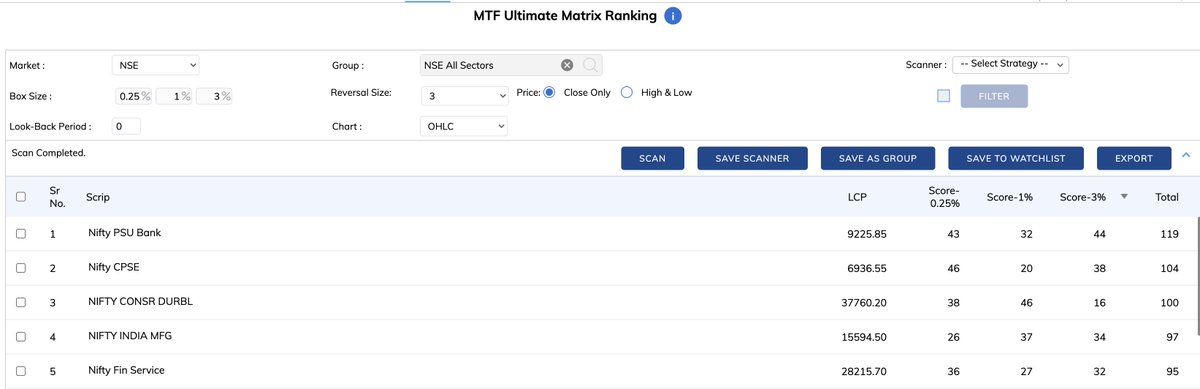Edit the 0.25% box size field
Screen dimensions: 1200x389
pyautogui.click(x=133, y=96)
